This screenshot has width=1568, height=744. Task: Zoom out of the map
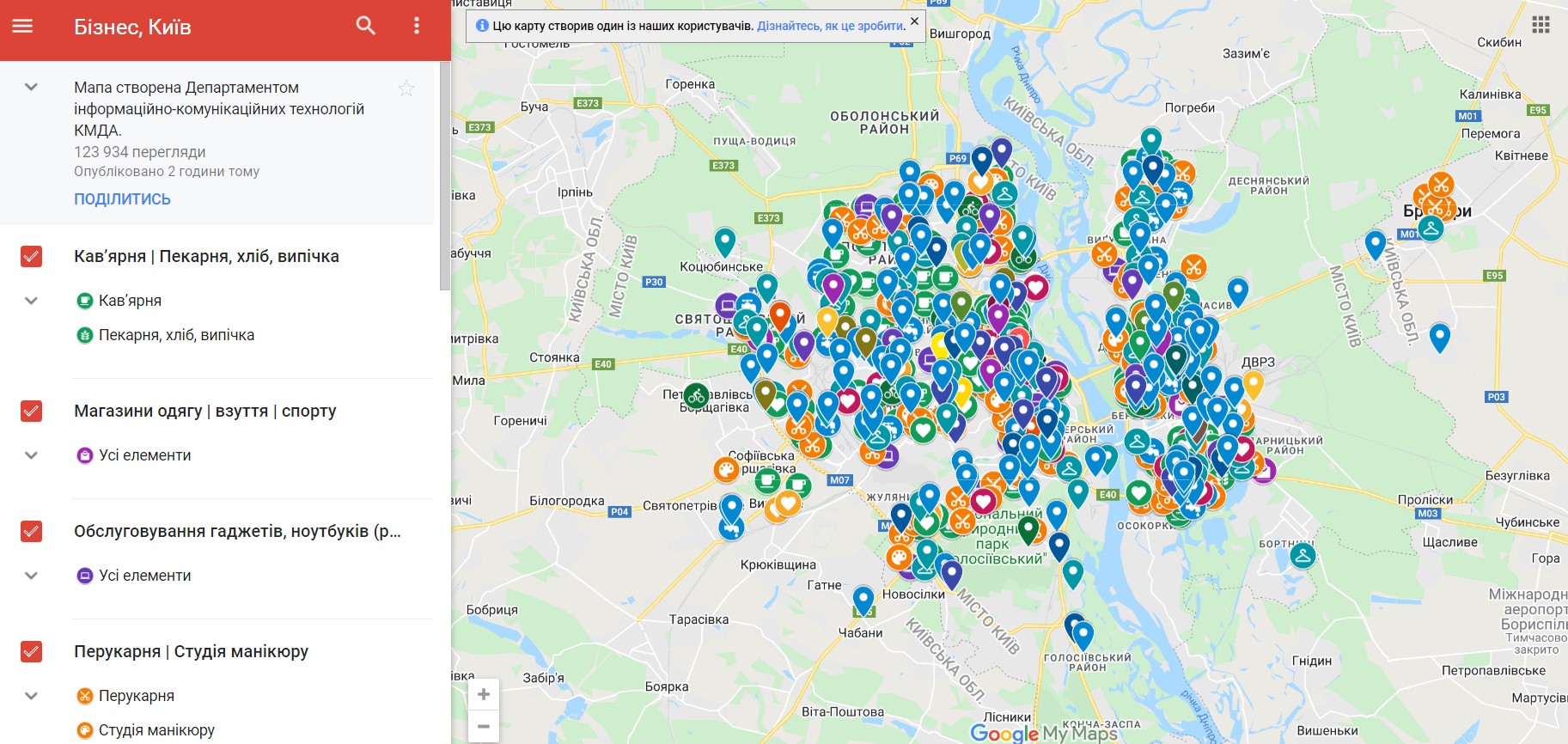[484, 727]
